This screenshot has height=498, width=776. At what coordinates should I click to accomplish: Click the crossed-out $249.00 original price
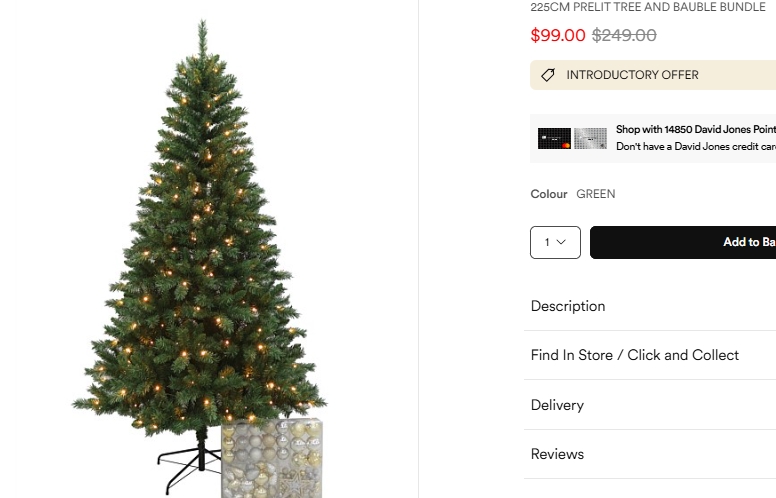[624, 35]
